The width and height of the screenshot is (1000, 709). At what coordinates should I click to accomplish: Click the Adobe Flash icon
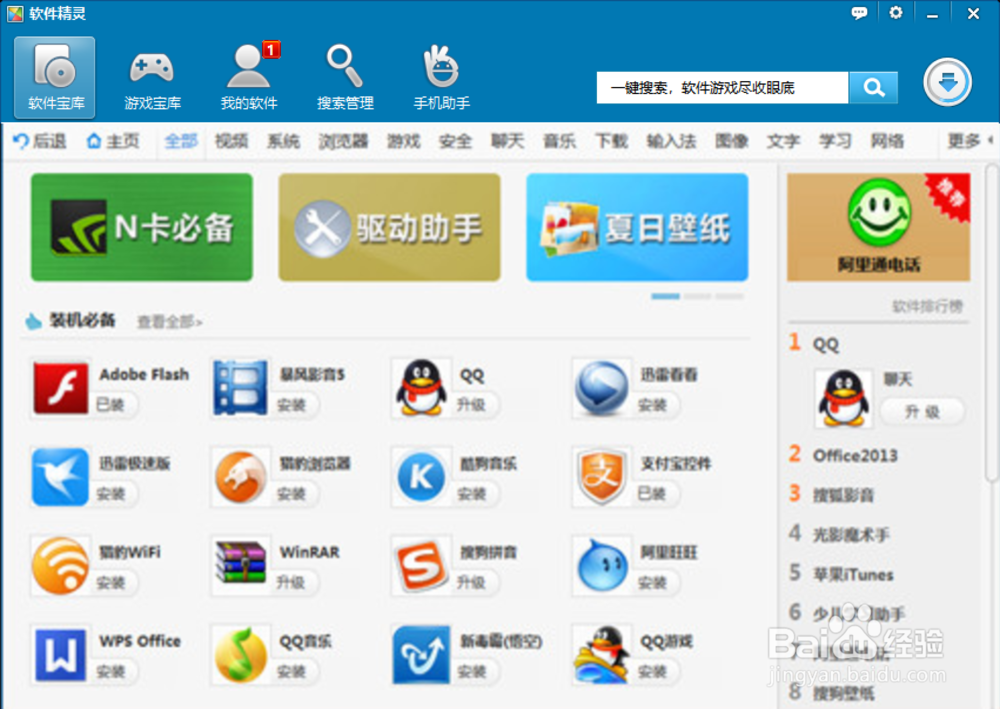[x=61, y=388]
